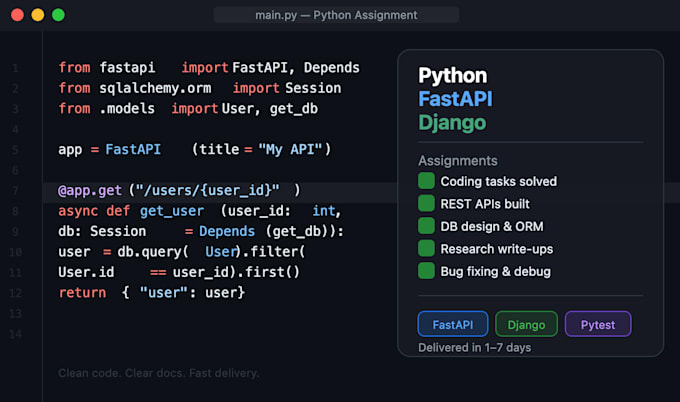
Task: Click the 'Delivered in 1–7 days' text
Action: tap(474, 348)
